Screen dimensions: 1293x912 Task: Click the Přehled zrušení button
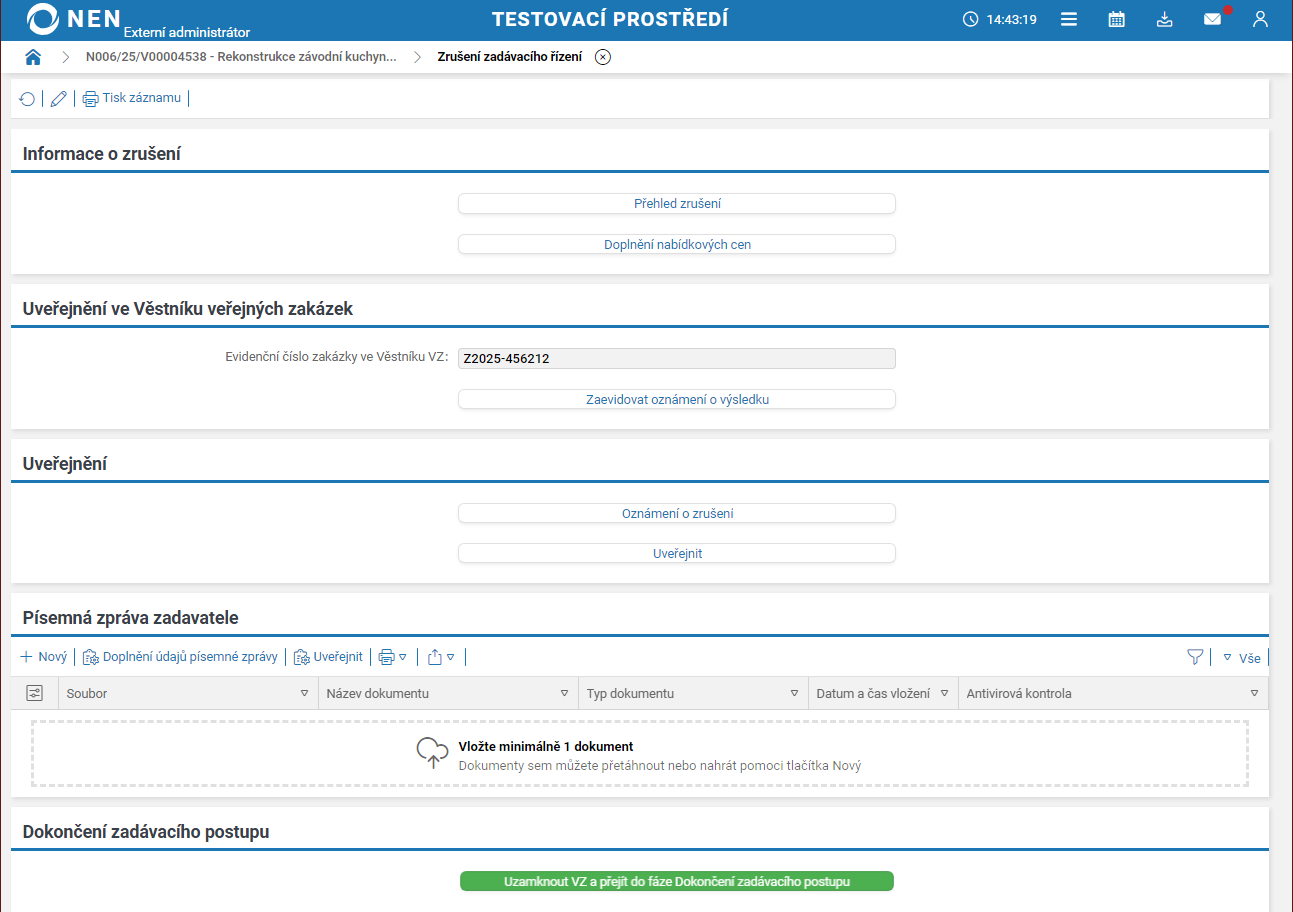[x=677, y=203]
